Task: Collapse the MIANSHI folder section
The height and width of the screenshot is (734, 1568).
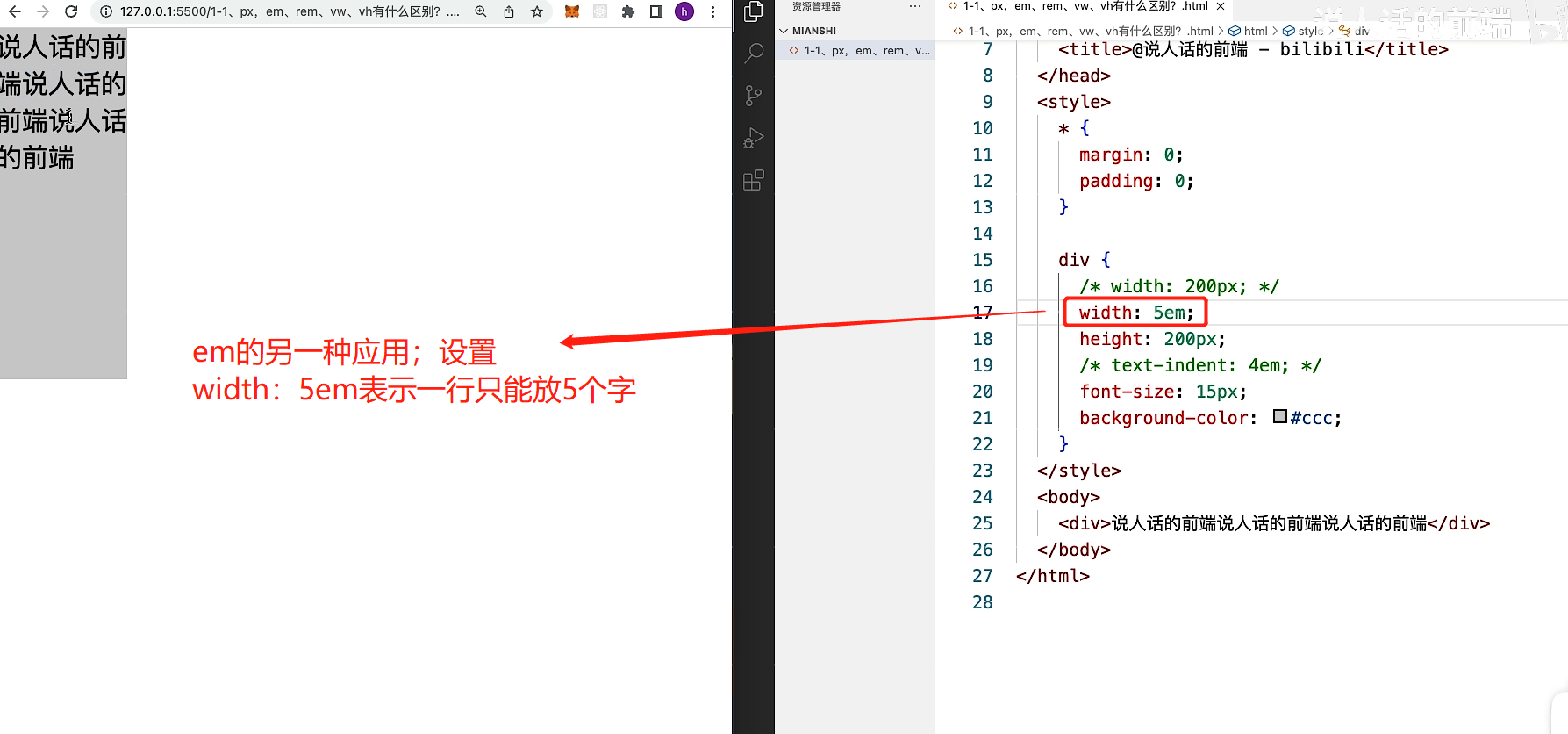Action: pyautogui.click(x=784, y=31)
